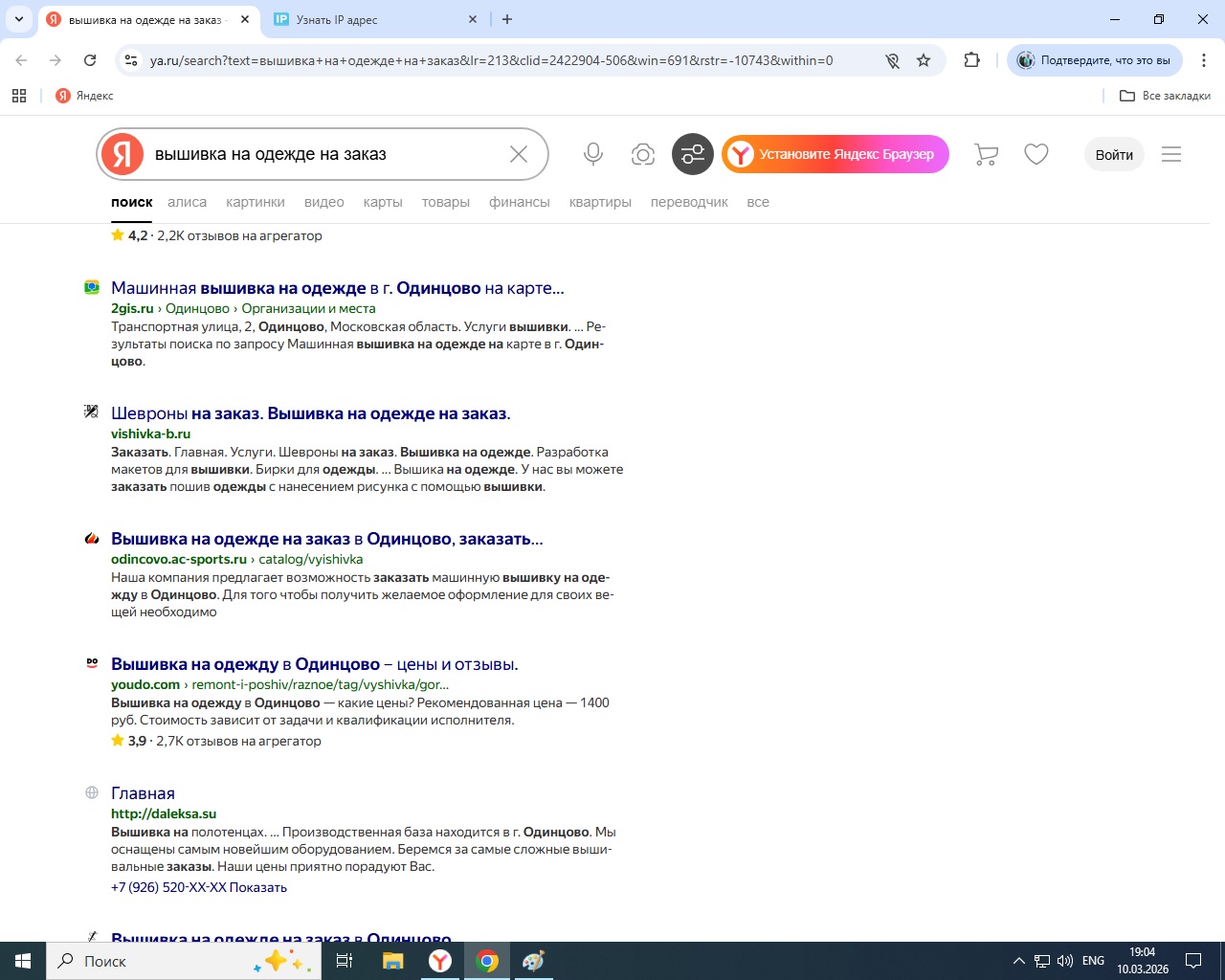
Task: Open Task View on taskbar
Action: click(x=345, y=961)
